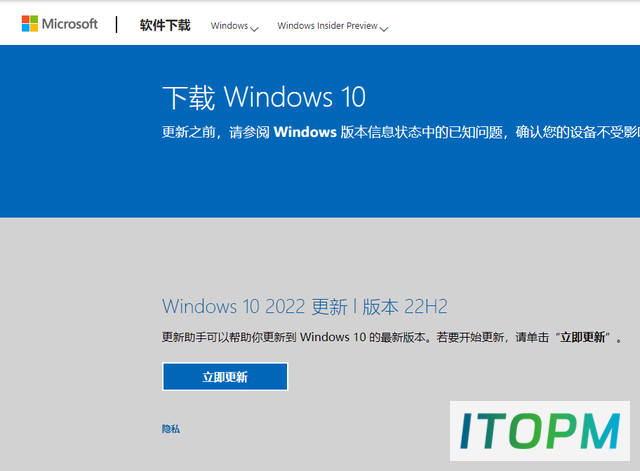Open the 隐私 privacy link
The width and height of the screenshot is (640, 471).
(x=171, y=429)
